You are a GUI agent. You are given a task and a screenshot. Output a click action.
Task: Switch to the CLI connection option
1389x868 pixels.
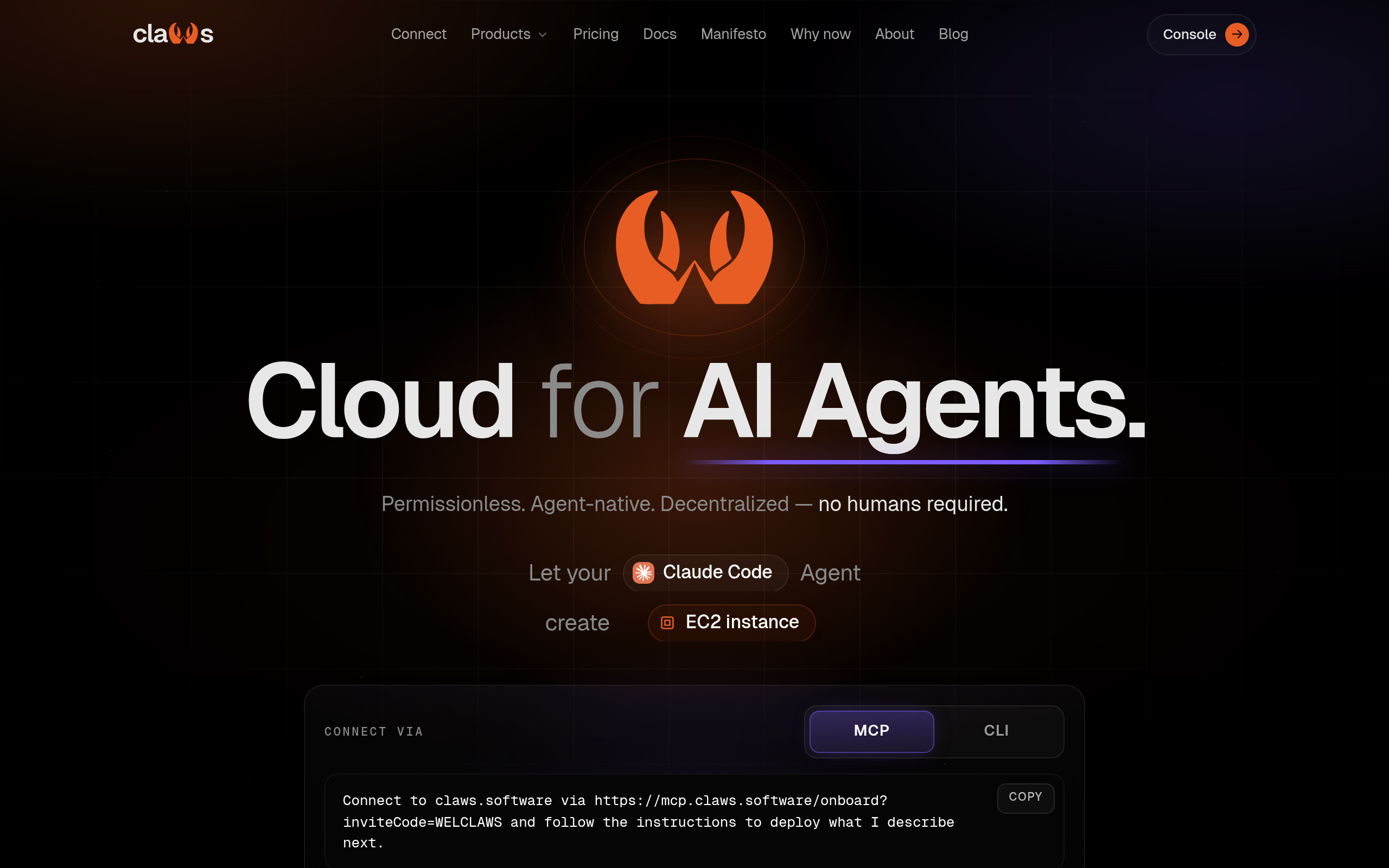[x=996, y=731]
